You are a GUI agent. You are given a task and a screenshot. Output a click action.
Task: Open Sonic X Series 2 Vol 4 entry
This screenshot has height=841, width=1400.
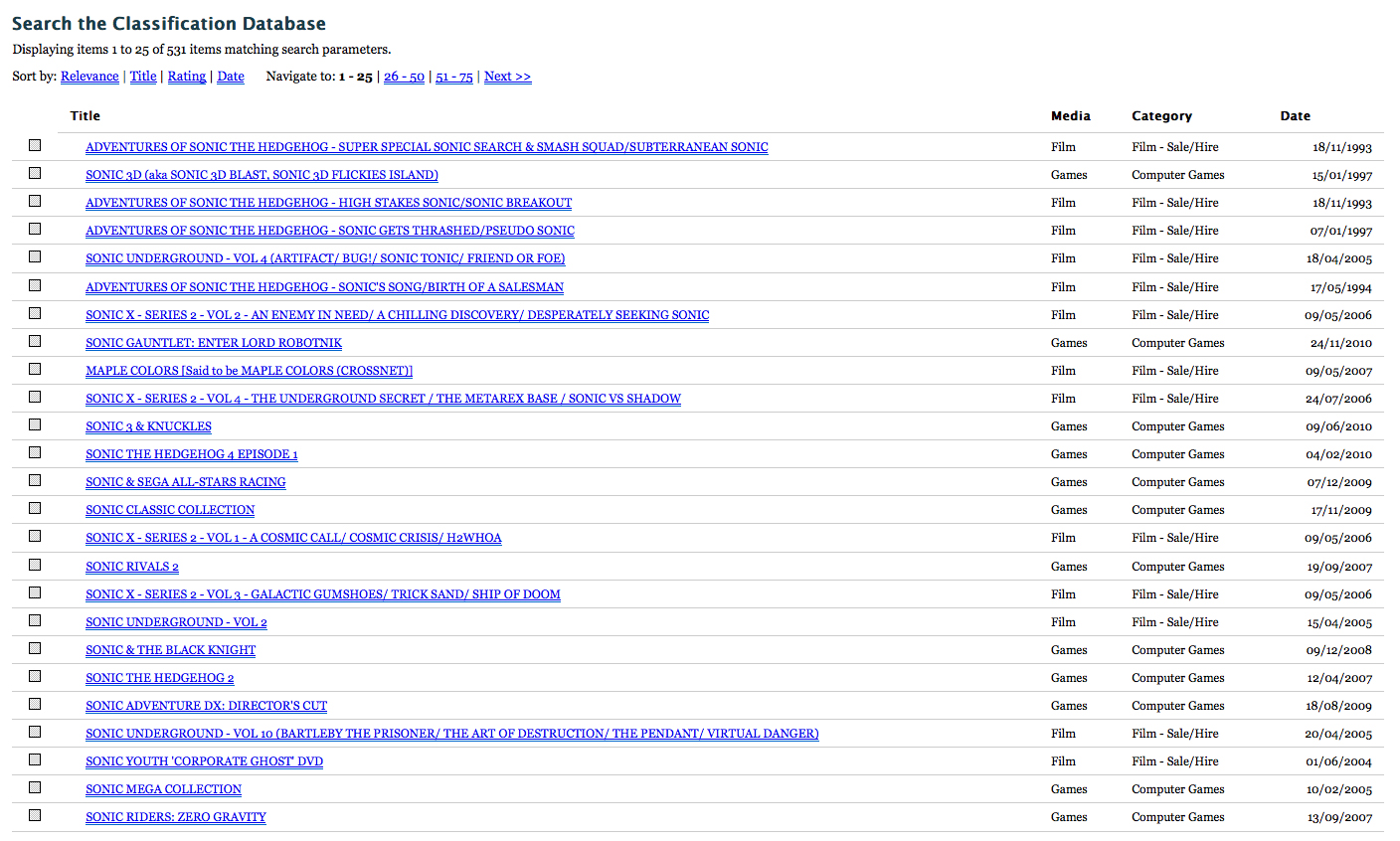(x=383, y=399)
